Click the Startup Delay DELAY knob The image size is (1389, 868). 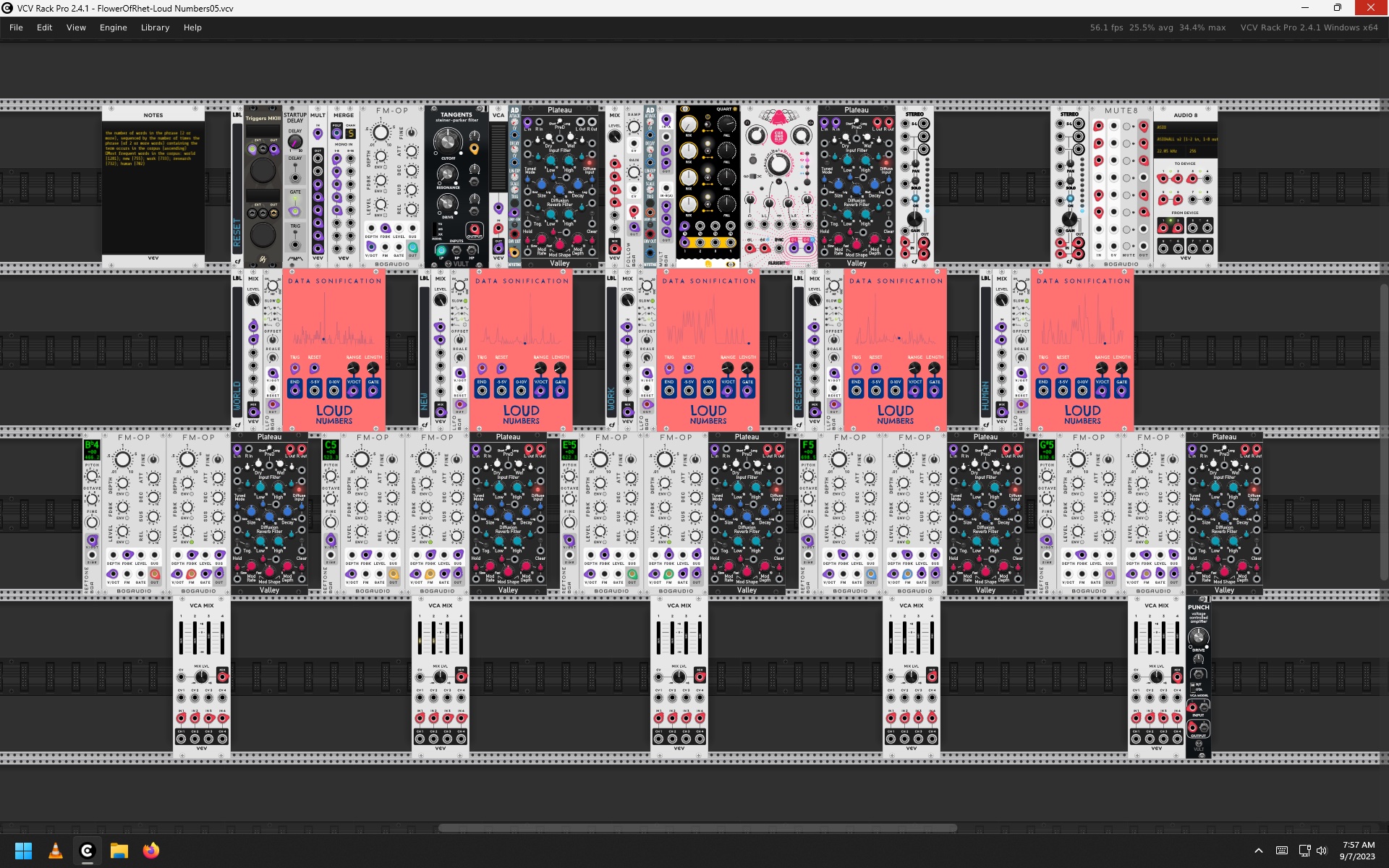tap(295, 142)
